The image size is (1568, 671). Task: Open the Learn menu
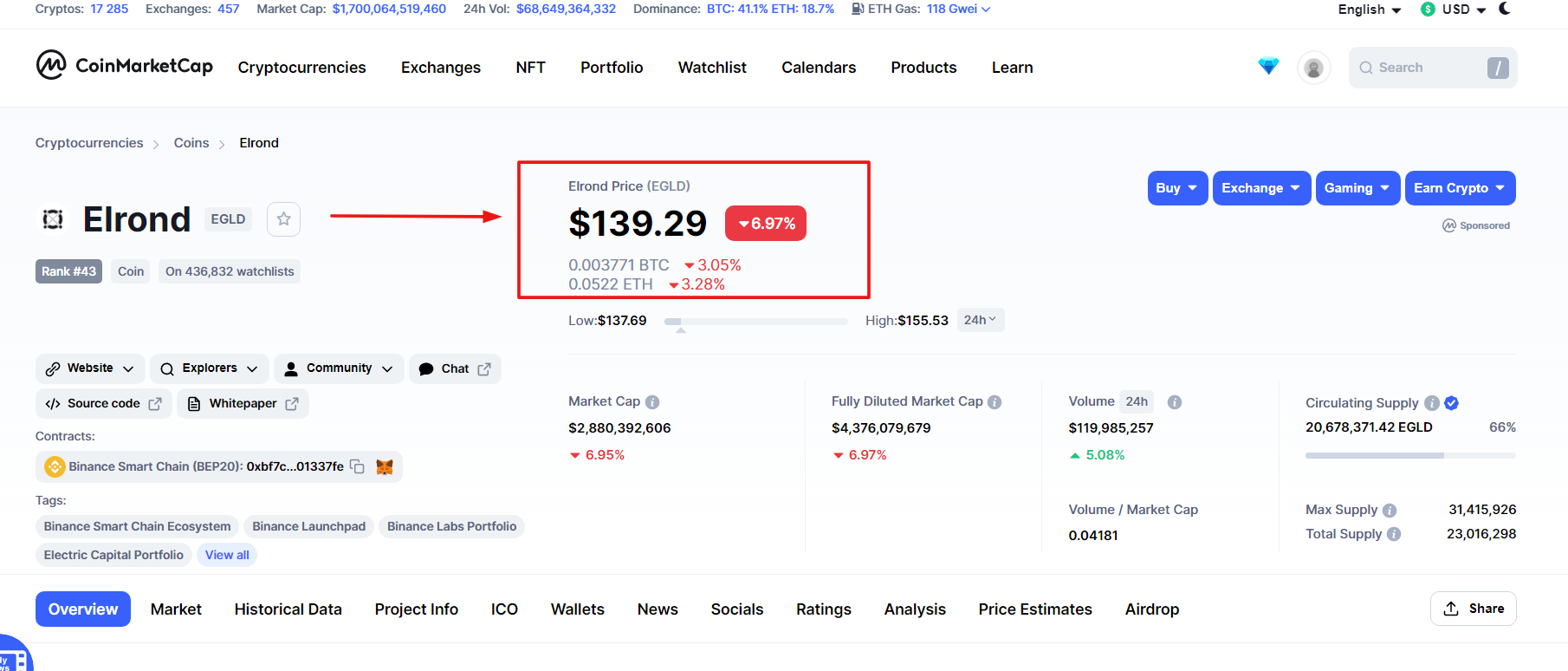point(1012,68)
